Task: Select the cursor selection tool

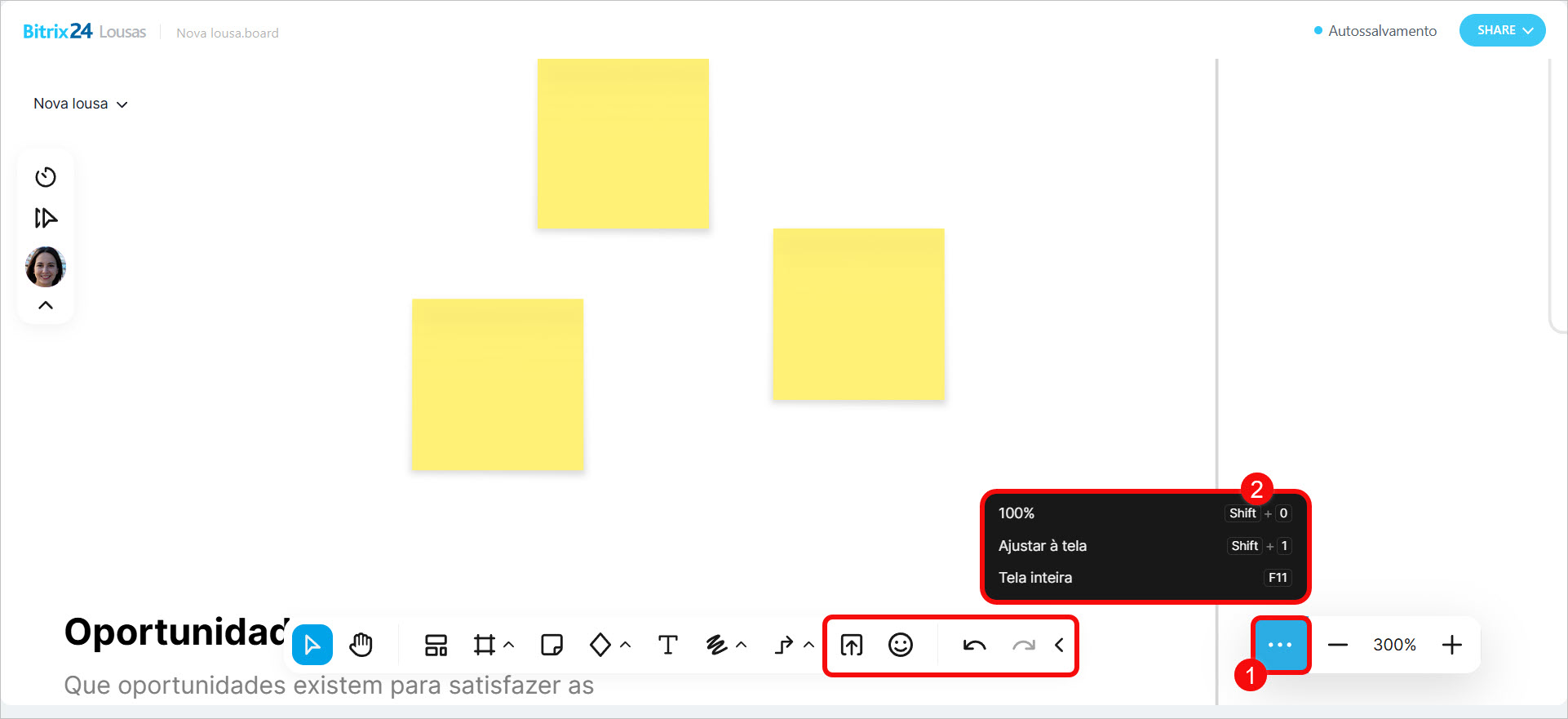Action: coord(312,646)
